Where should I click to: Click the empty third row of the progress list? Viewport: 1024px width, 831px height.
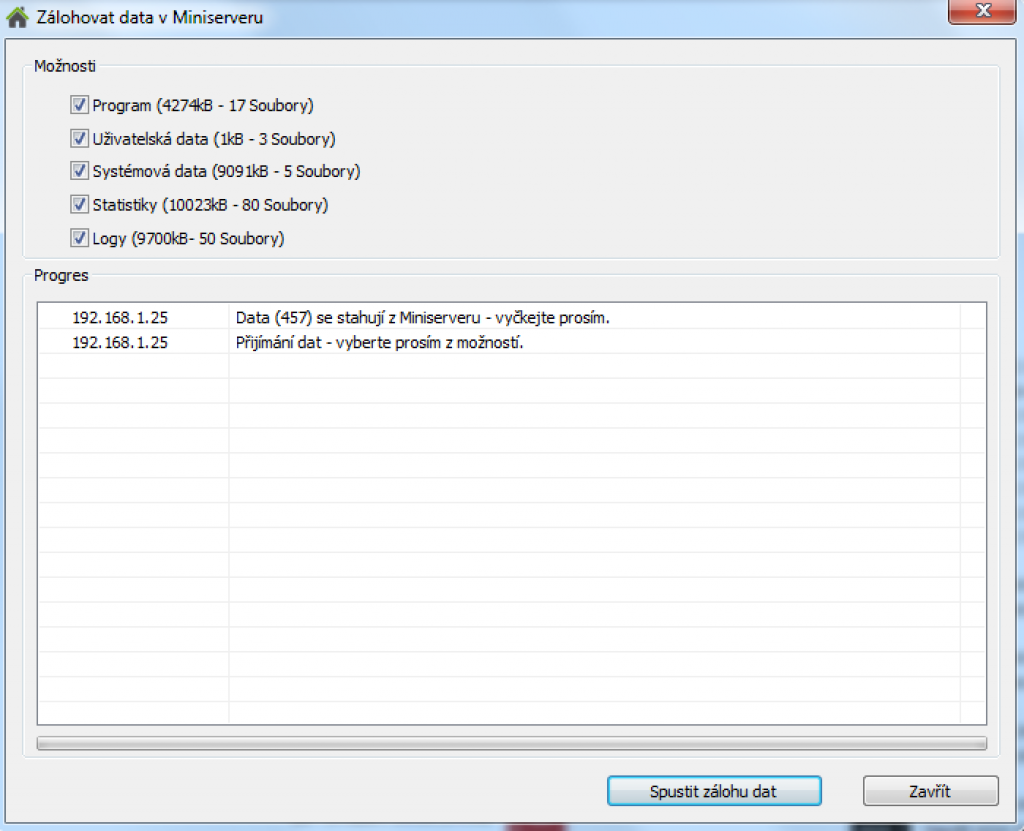(x=500, y=366)
